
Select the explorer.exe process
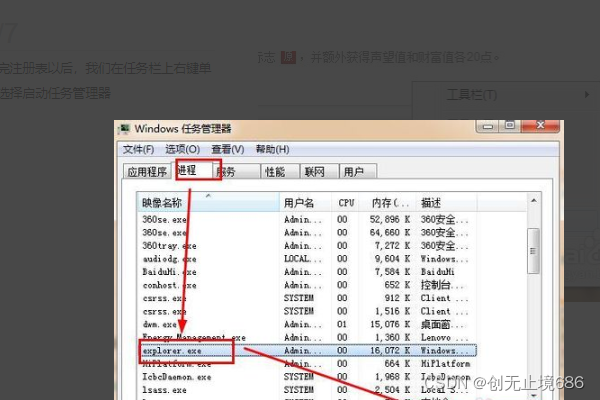click(307, 350)
